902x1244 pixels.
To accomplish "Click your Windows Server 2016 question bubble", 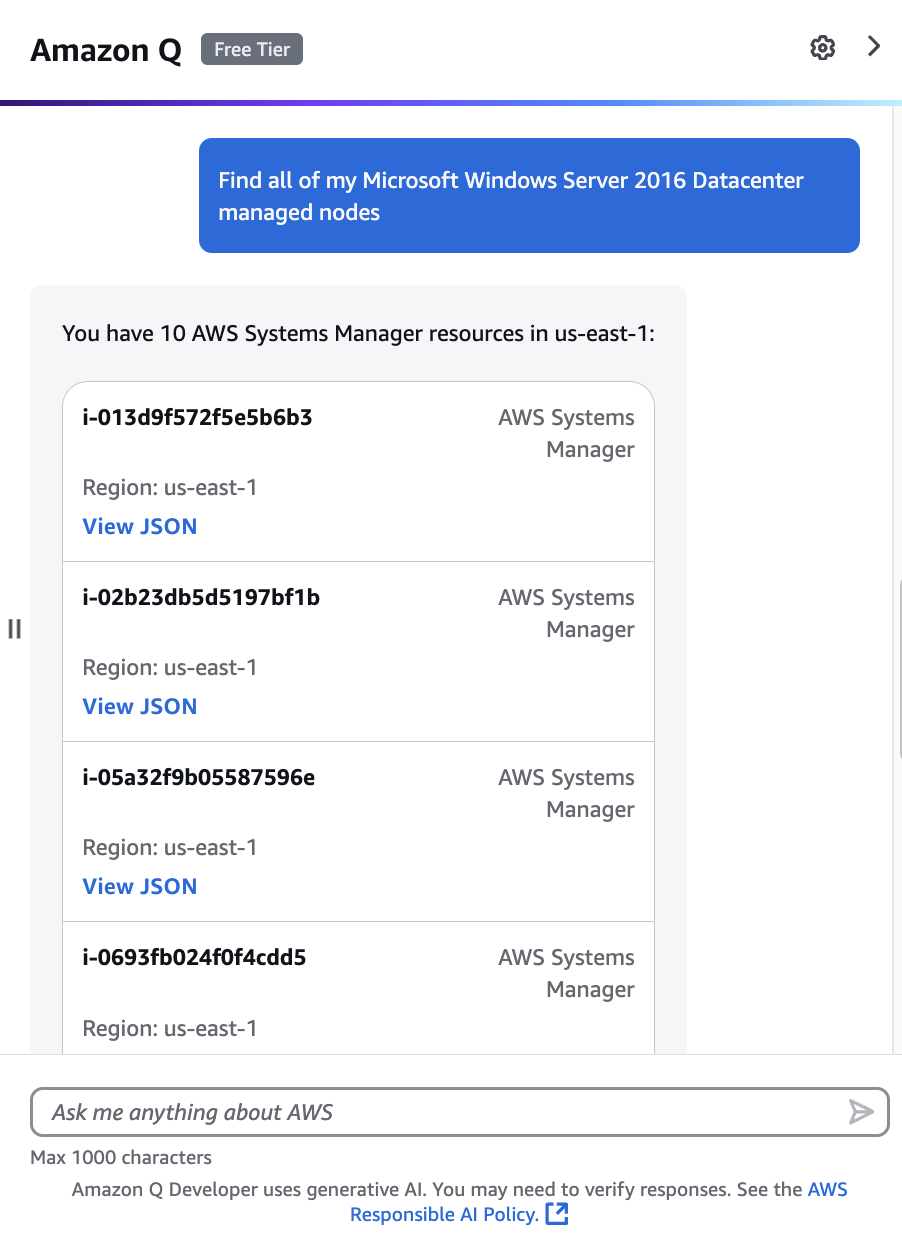I will (529, 196).
